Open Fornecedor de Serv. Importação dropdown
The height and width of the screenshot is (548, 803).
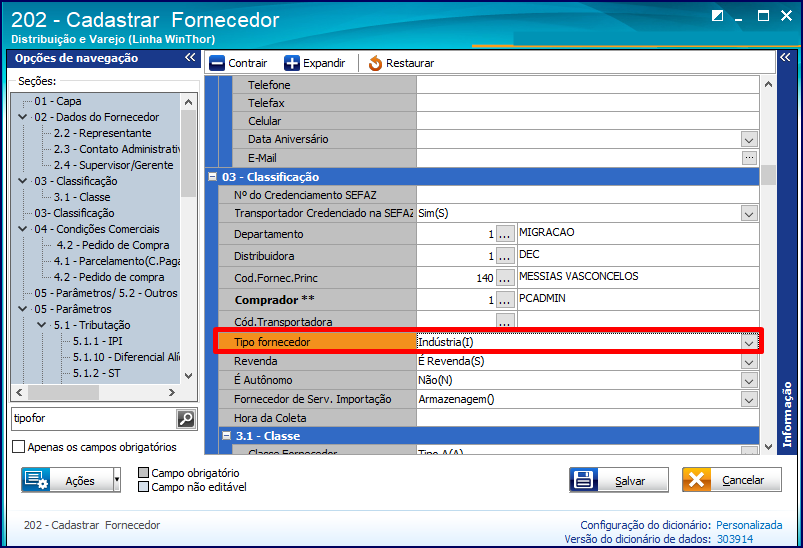point(749,400)
